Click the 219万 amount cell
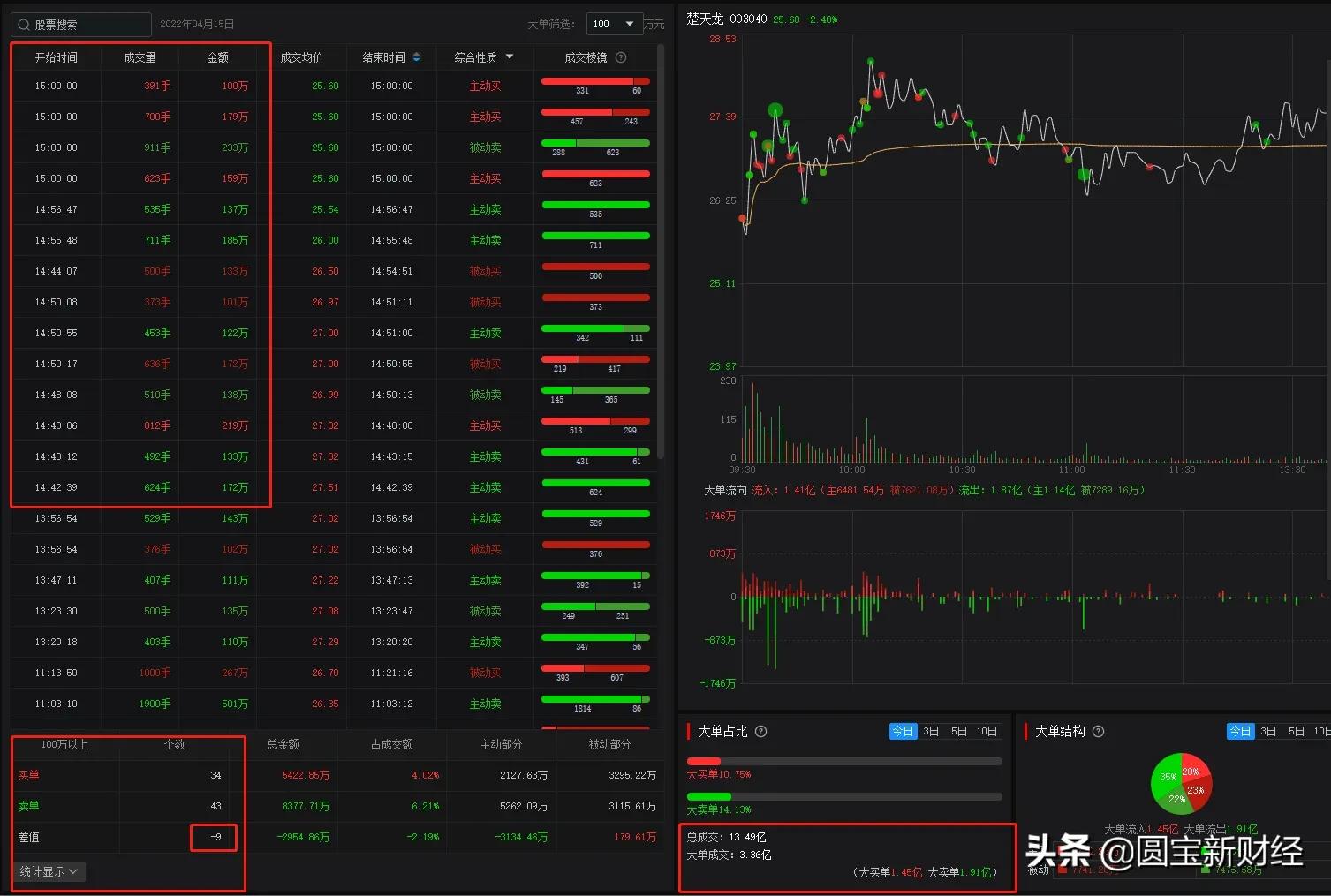 click(235, 425)
